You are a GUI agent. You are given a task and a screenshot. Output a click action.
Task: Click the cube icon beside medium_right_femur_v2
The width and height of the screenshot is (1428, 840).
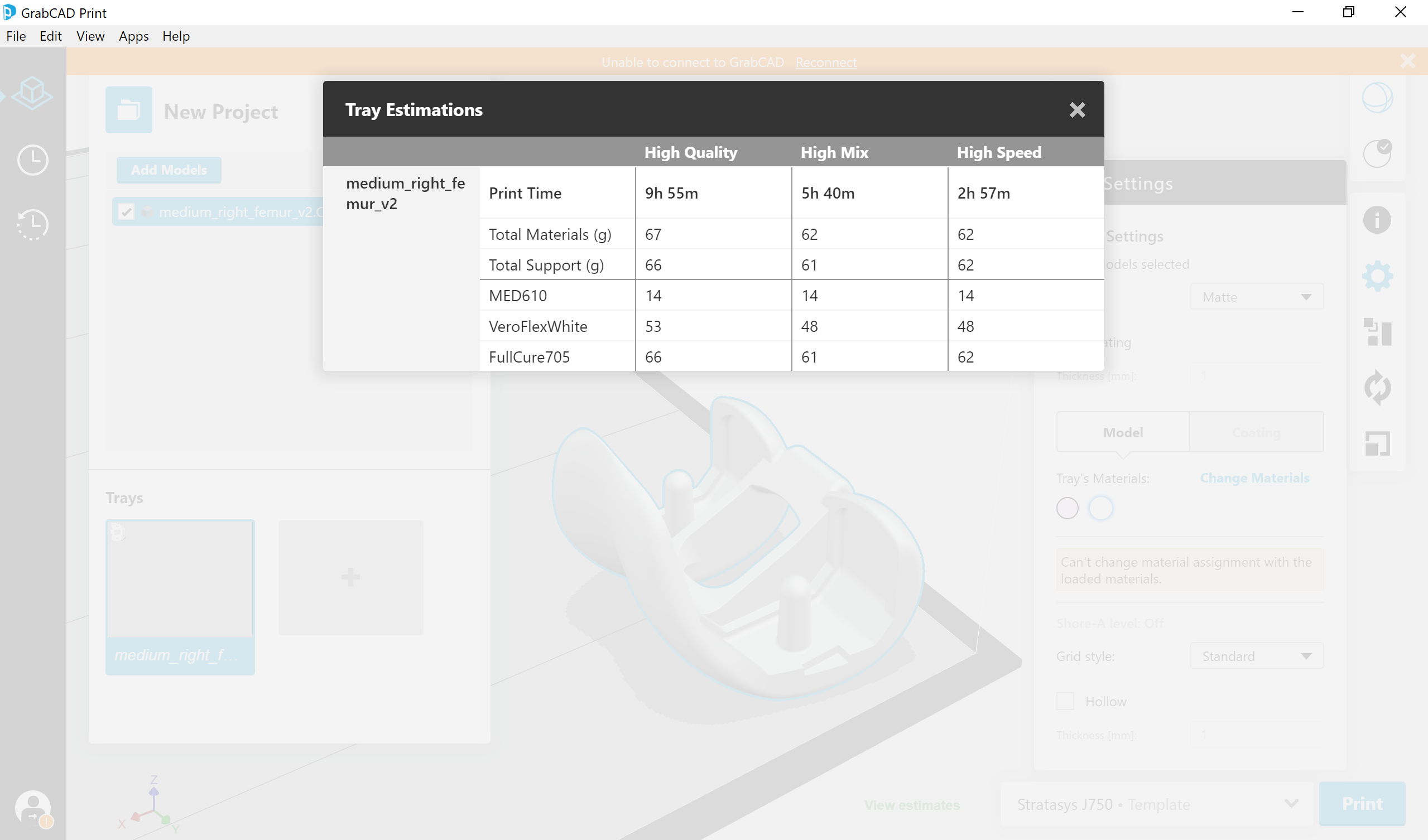147,212
